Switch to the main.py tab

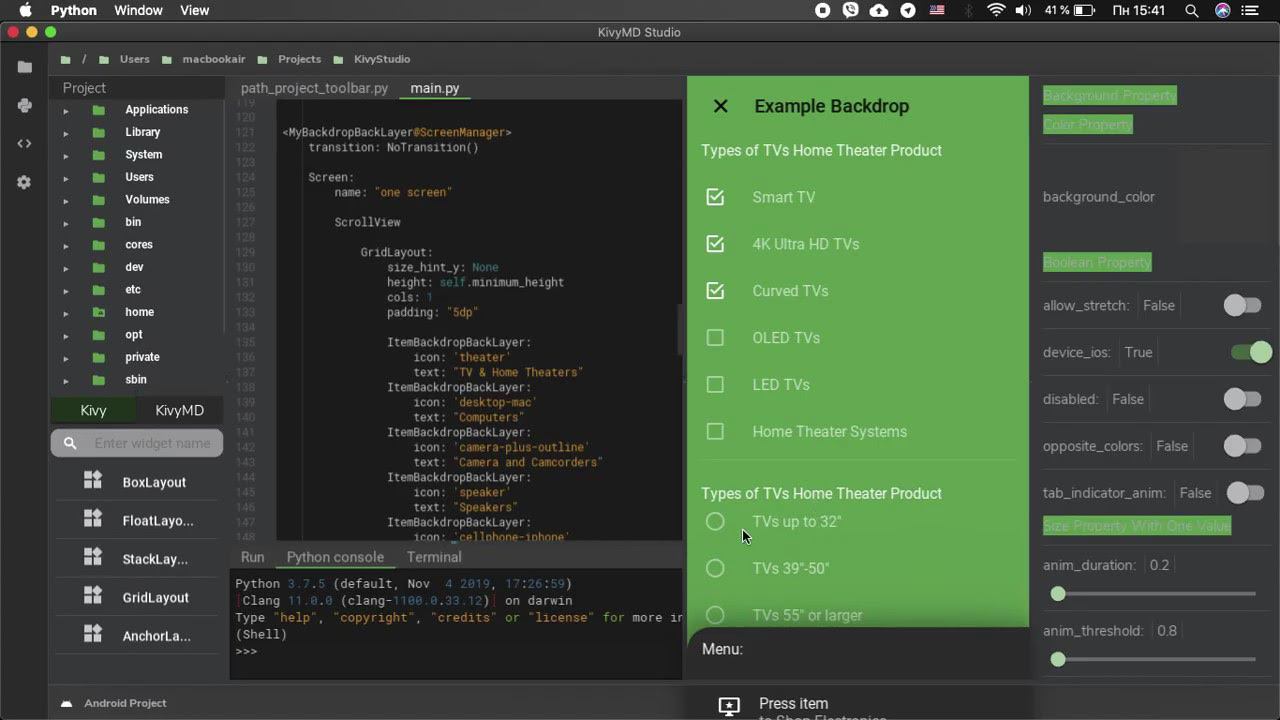click(435, 88)
